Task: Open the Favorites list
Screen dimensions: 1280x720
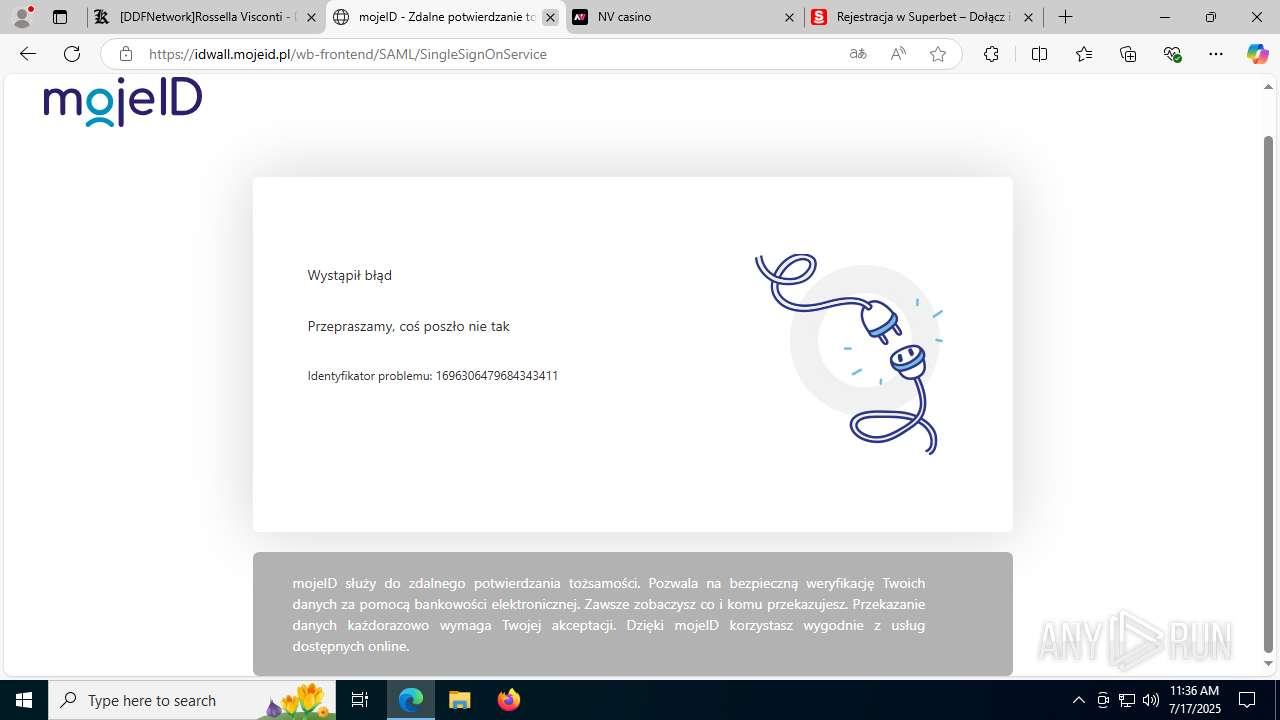Action: click(1084, 54)
